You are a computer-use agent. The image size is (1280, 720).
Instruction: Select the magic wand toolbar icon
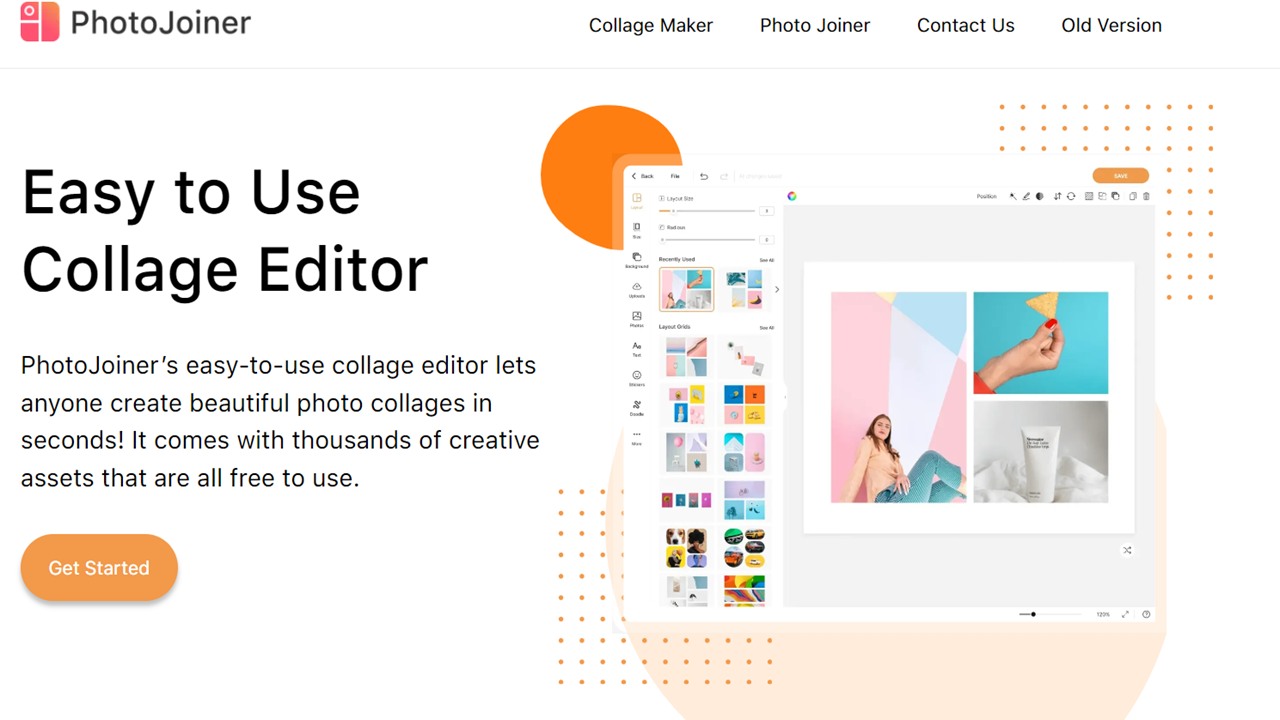coord(1013,196)
